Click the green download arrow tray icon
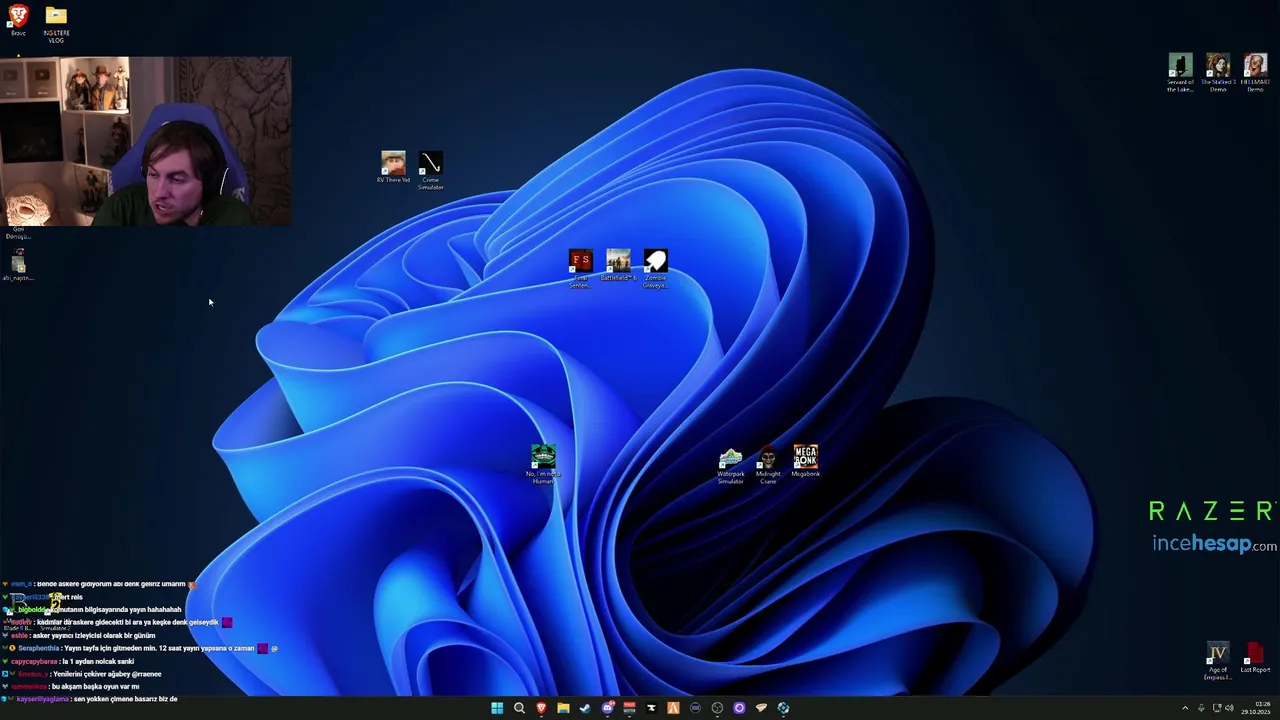 point(1201,708)
